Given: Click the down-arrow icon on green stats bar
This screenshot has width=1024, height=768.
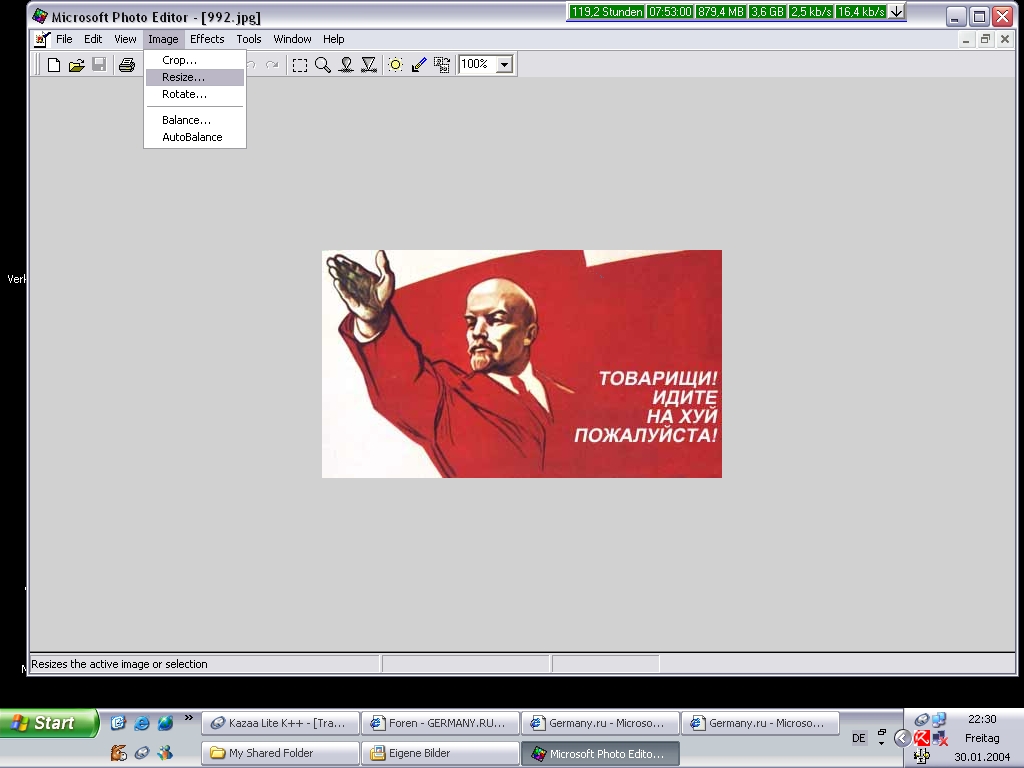Looking at the screenshot, I should pos(897,12).
